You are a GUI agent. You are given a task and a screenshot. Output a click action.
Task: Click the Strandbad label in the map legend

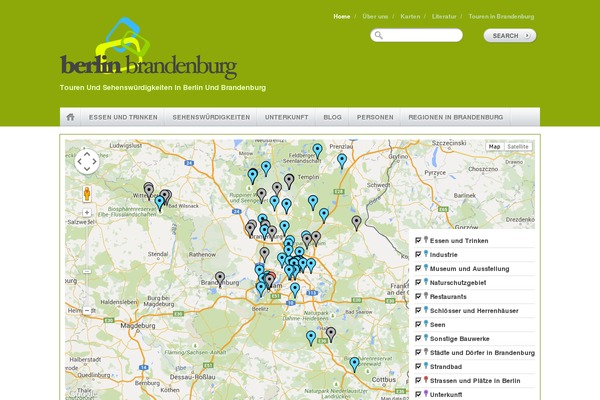pos(446,367)
